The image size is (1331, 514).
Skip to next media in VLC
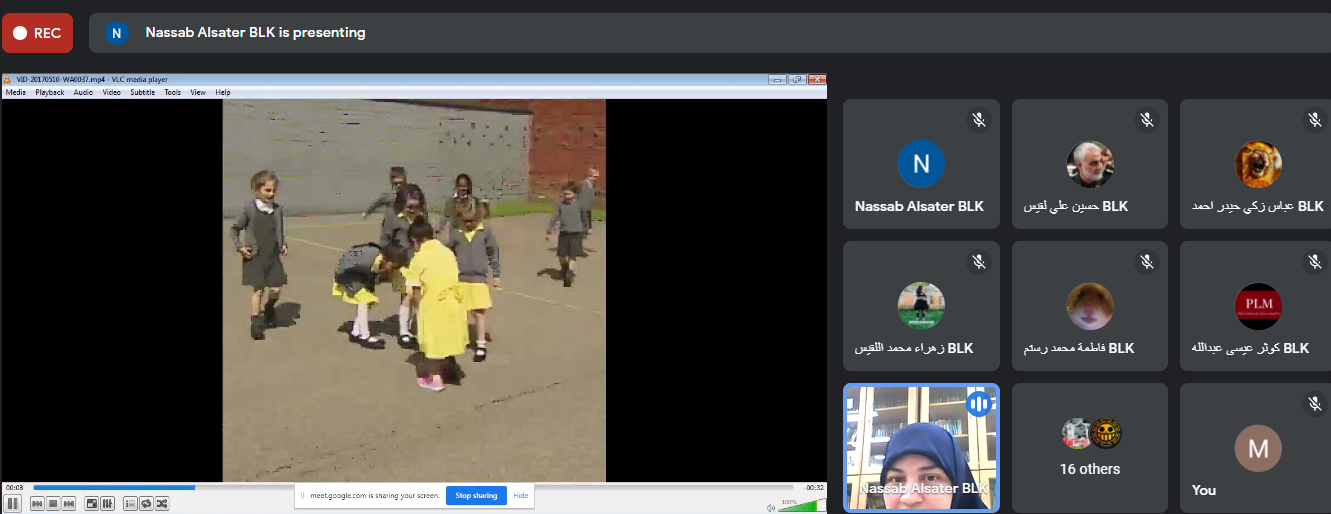(69, 503)
